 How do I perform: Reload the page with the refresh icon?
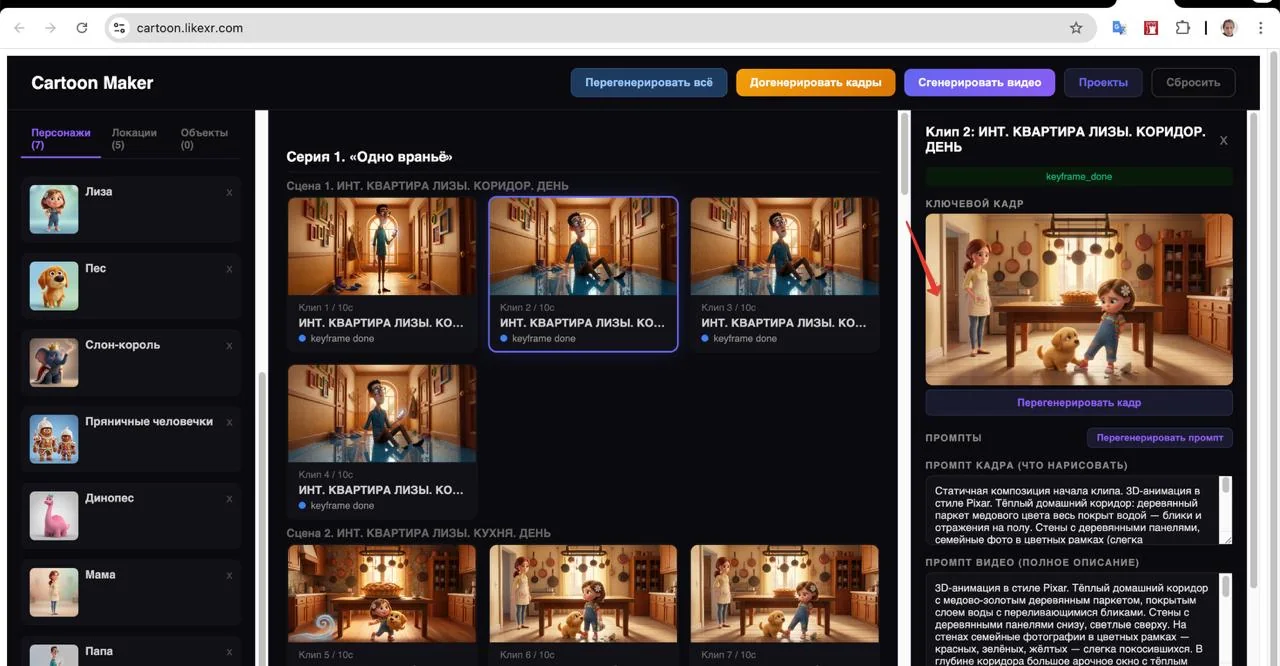82,28
